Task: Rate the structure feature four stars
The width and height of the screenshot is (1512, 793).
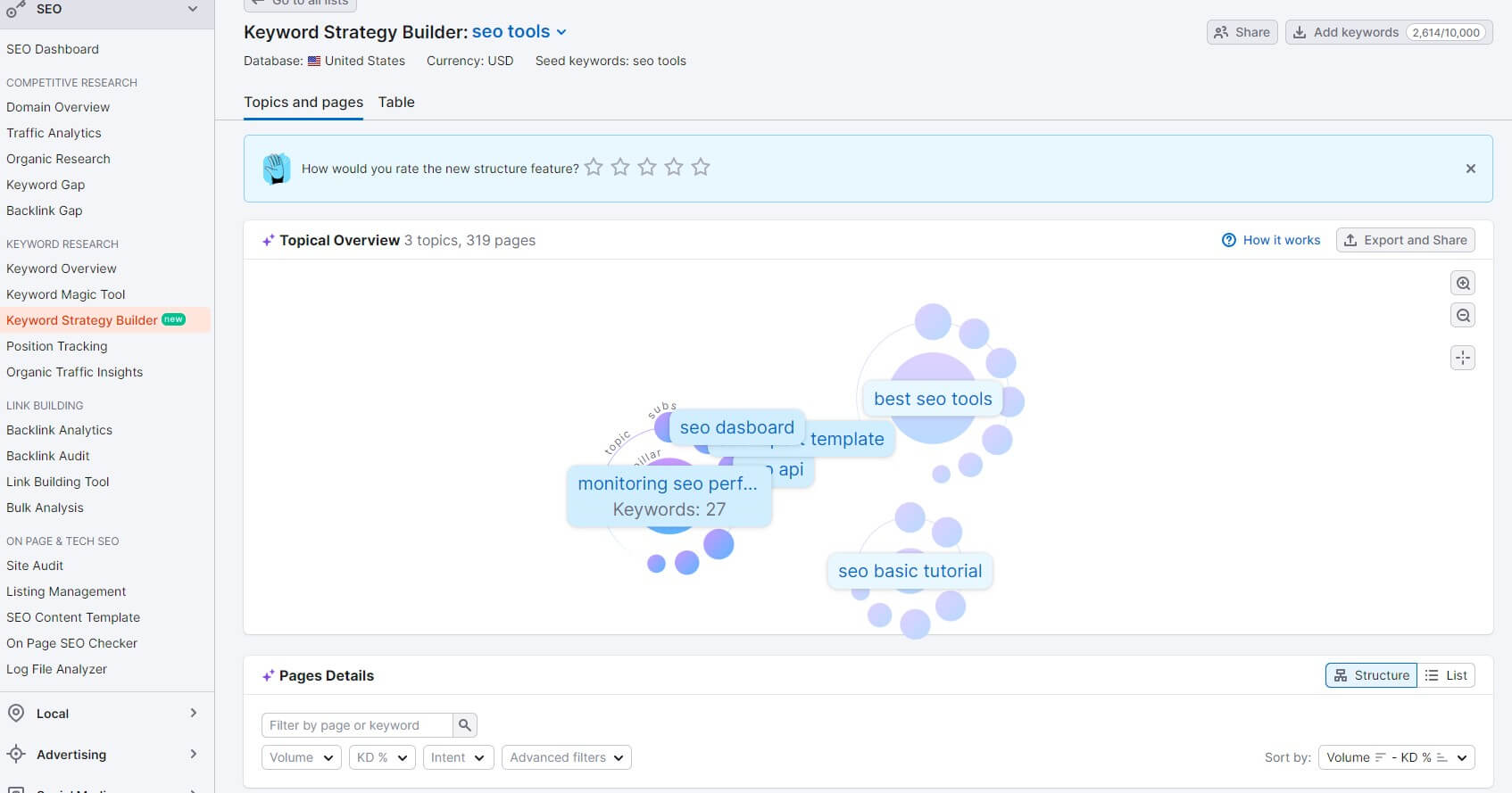Action: 674,167
